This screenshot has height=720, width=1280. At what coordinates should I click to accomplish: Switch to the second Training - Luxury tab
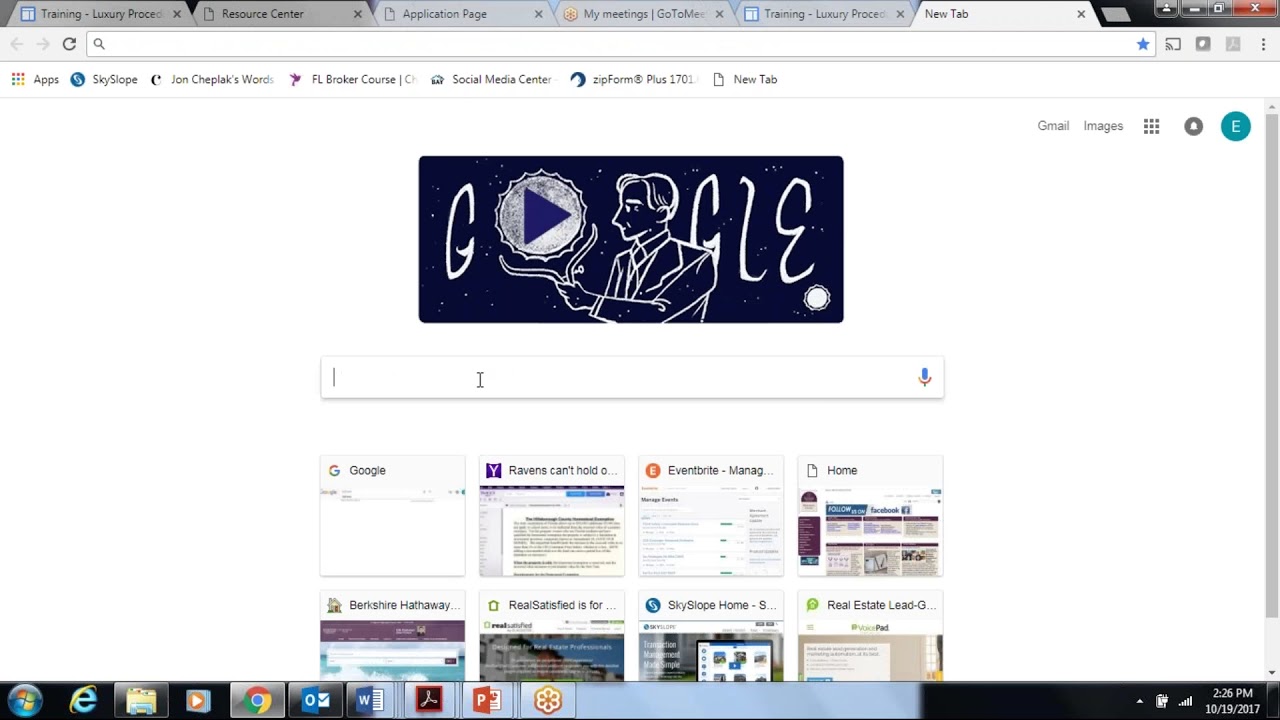pos(825,14)
